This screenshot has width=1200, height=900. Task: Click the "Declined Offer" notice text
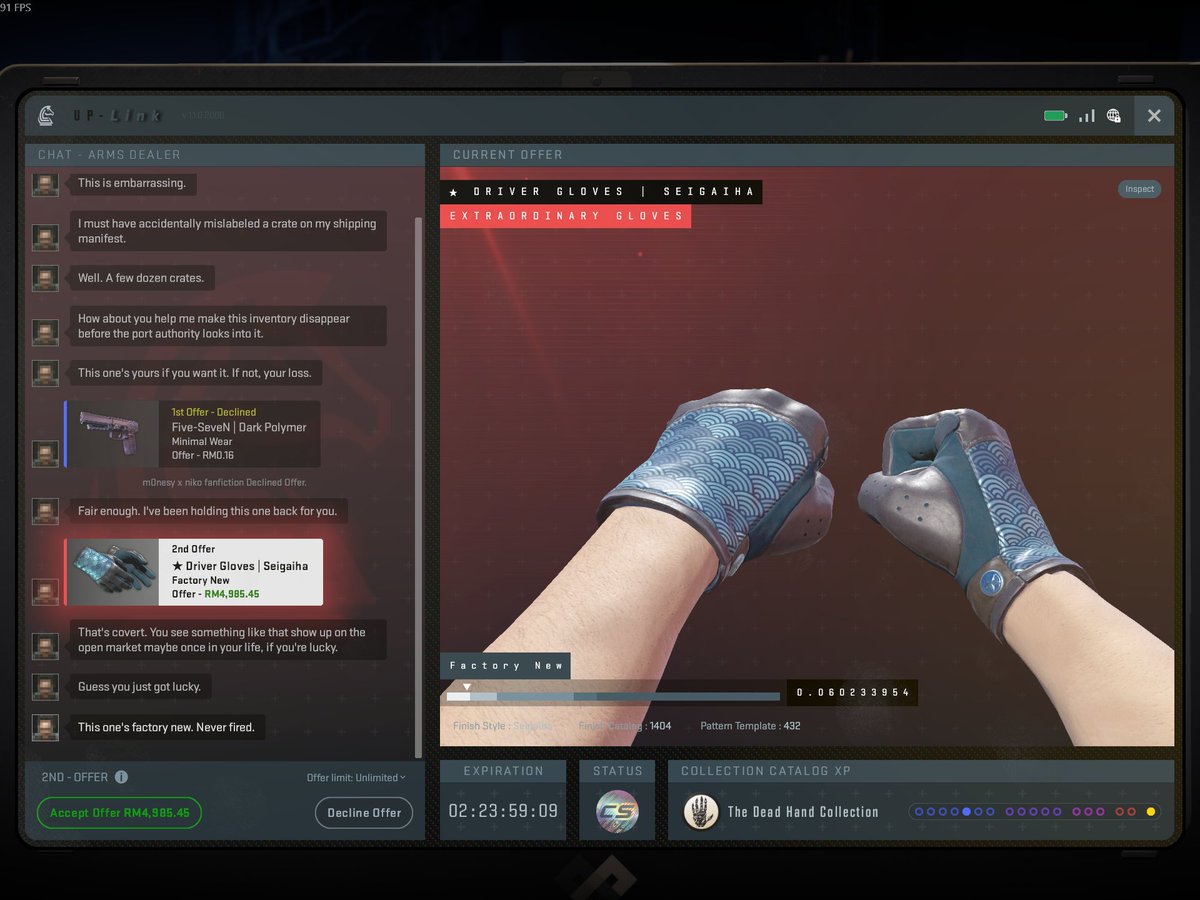tap(224, 482)
